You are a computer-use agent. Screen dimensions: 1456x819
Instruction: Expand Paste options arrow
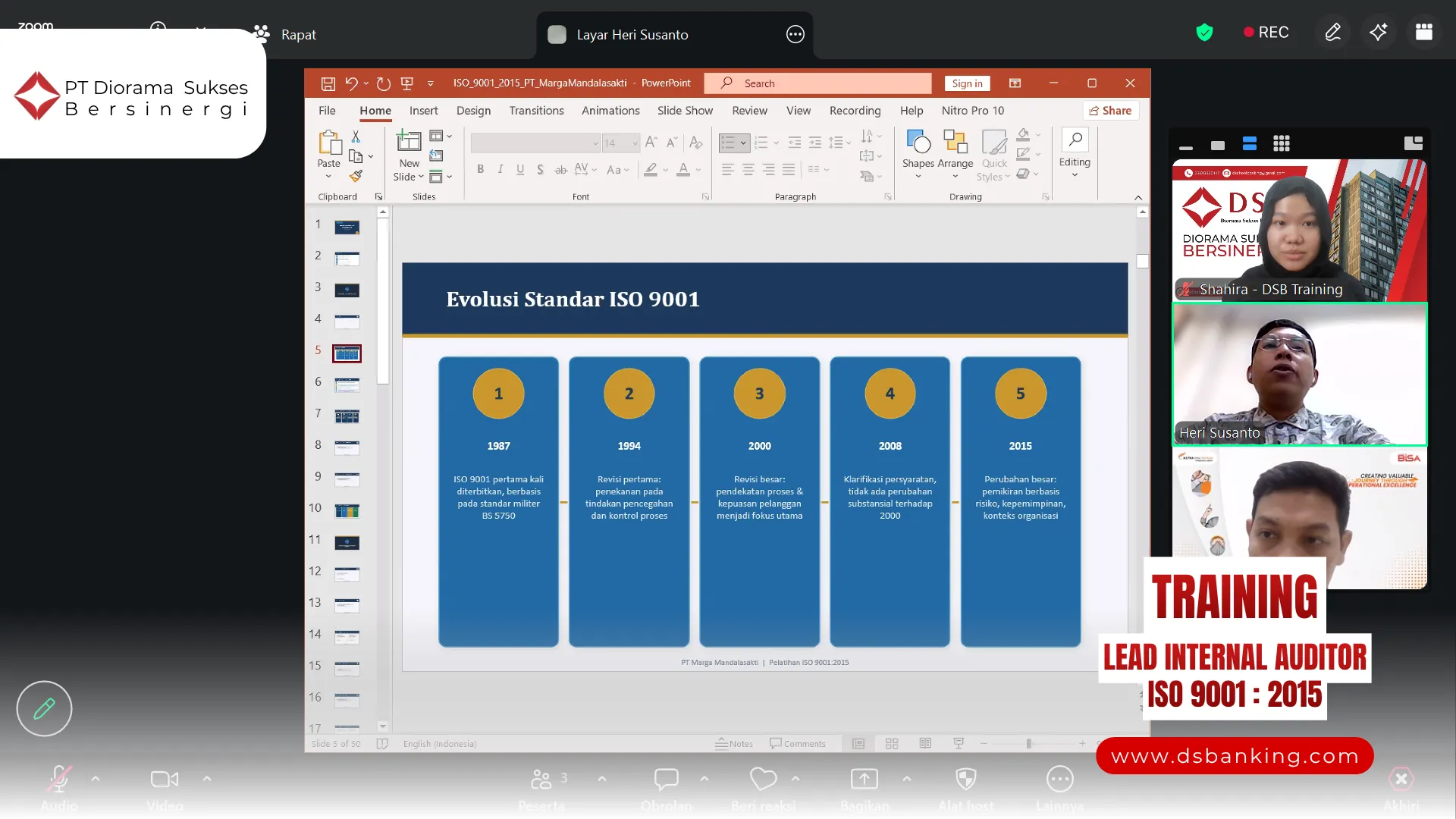point(328,177)
